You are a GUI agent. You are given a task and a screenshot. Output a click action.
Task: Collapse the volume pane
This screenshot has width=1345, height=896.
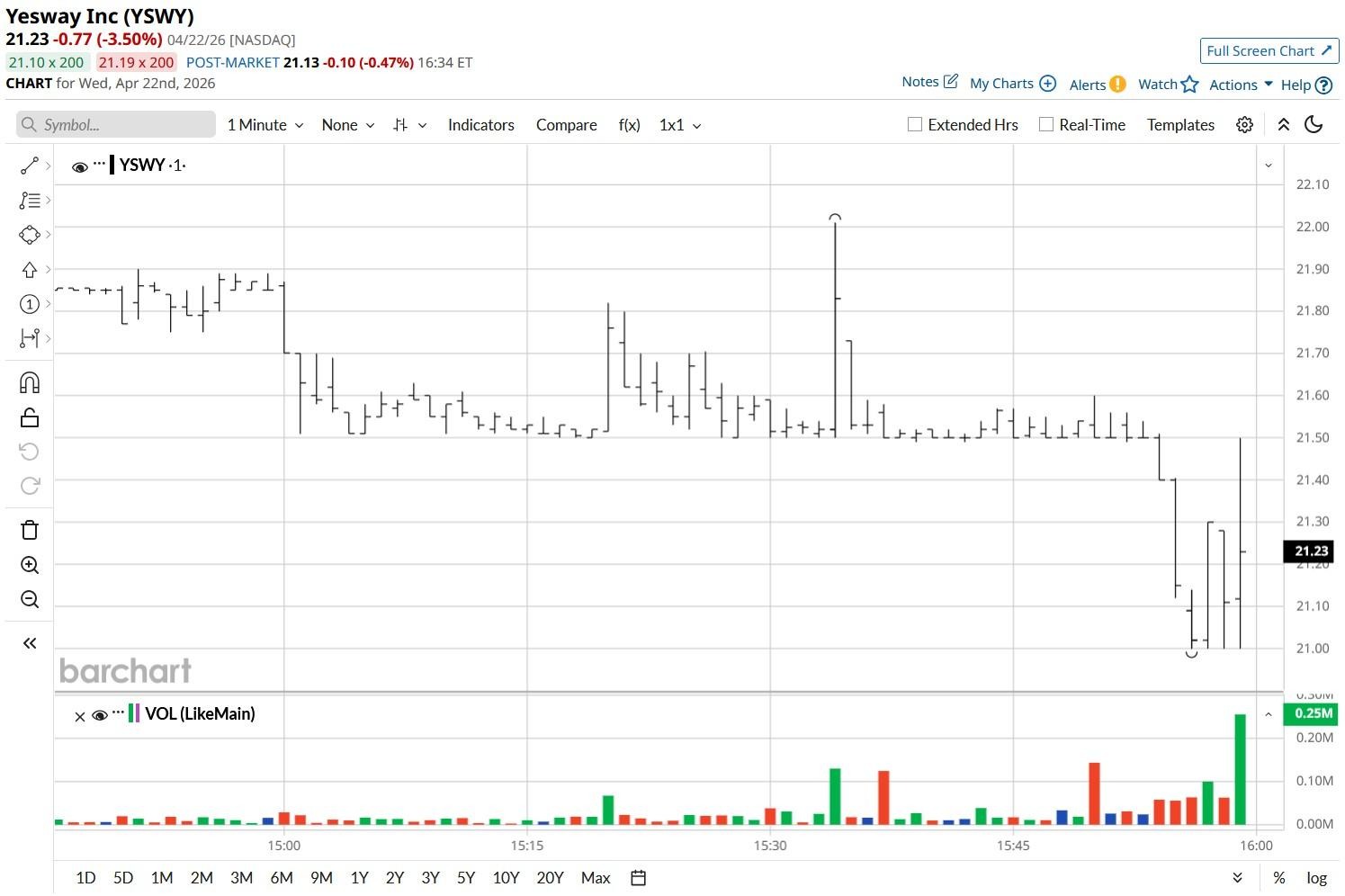(x=1269, y=714)
